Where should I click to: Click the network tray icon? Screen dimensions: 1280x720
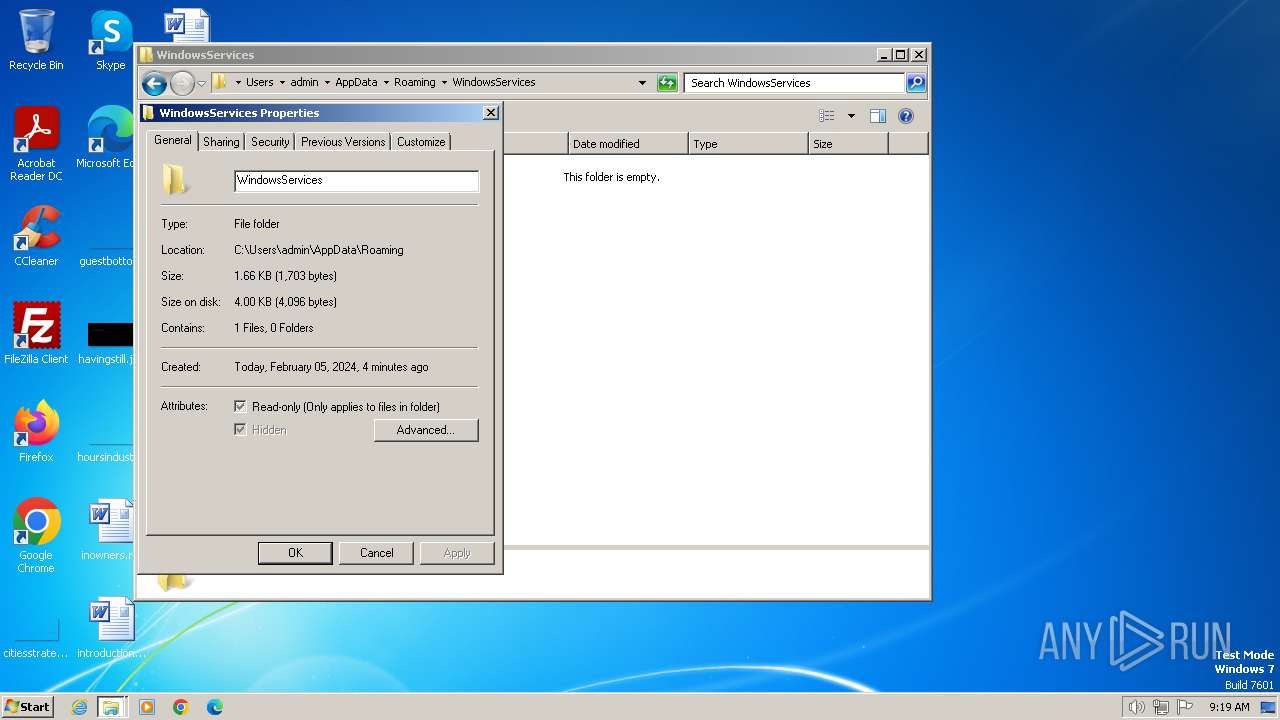(1161, 707)
